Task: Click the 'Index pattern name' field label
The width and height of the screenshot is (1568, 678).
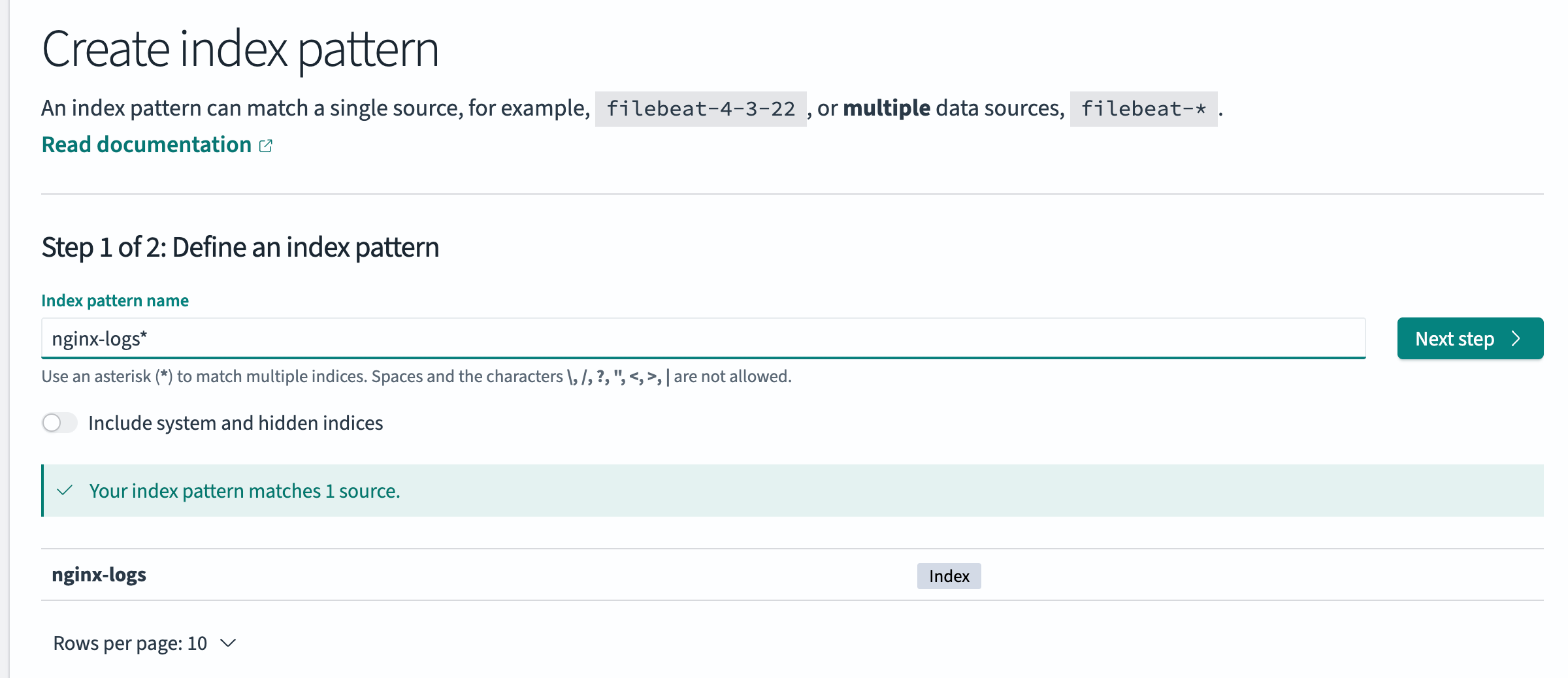Action: tap(115, 300)
